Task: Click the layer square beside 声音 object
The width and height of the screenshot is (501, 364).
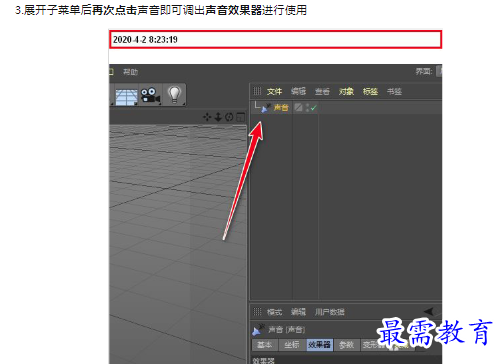Action: 298,107
